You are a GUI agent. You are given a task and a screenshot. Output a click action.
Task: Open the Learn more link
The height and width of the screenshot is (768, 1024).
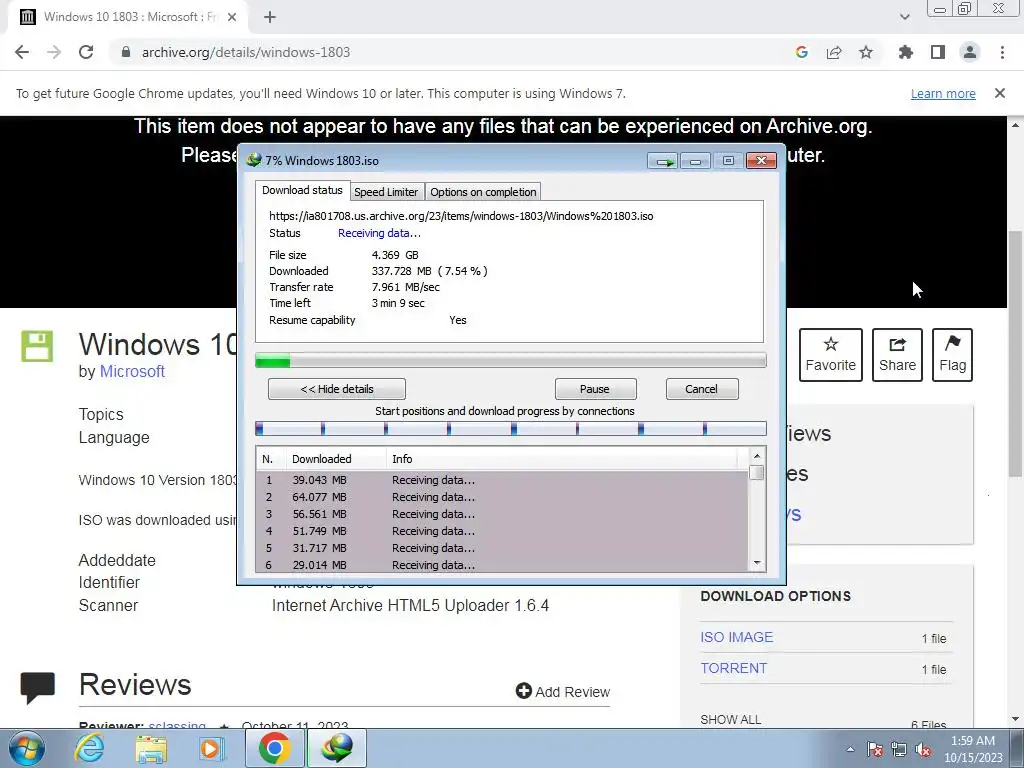(943, 93)
